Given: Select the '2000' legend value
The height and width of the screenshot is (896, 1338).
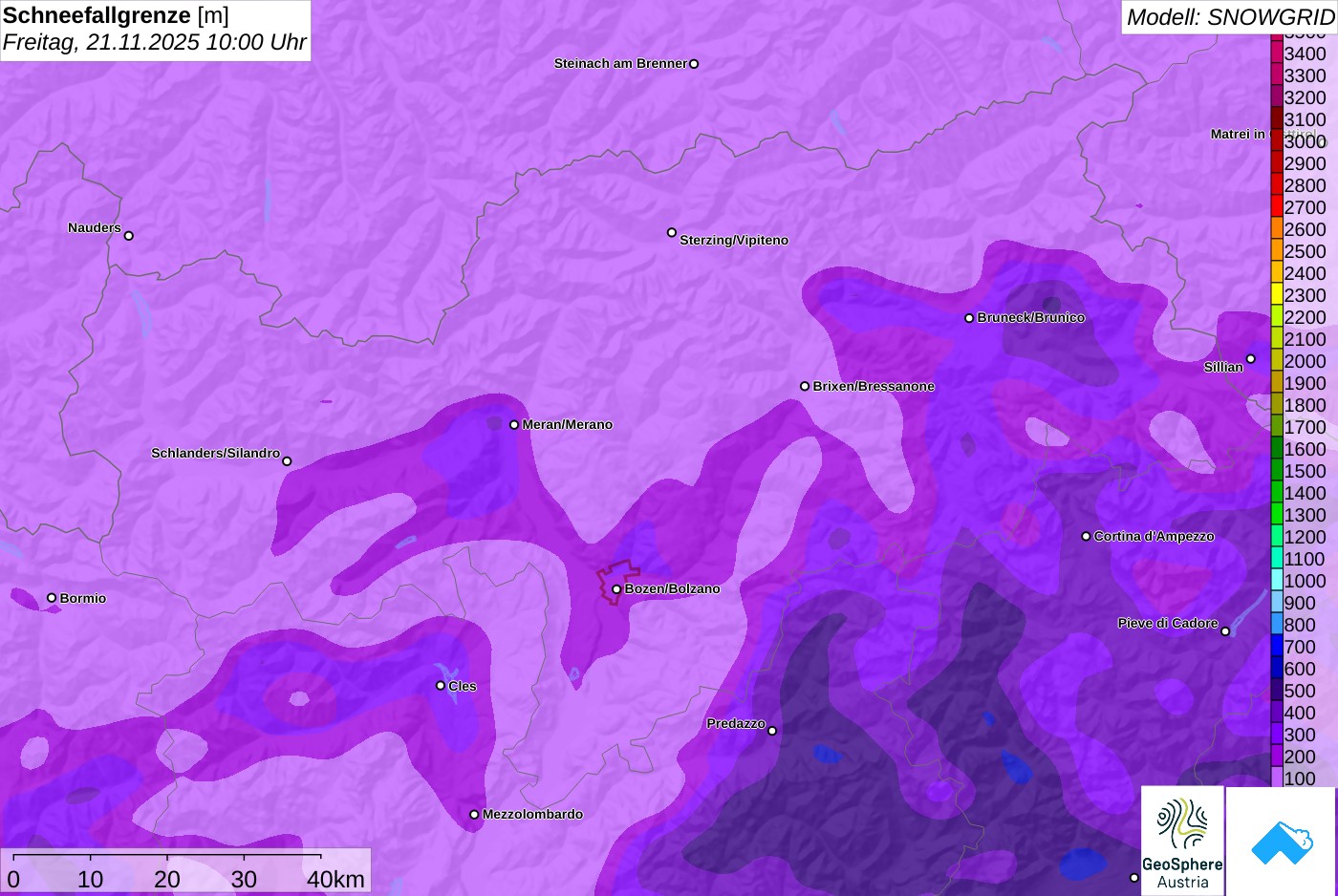Looking at the screenshot, I should (x=1306, y=361).
